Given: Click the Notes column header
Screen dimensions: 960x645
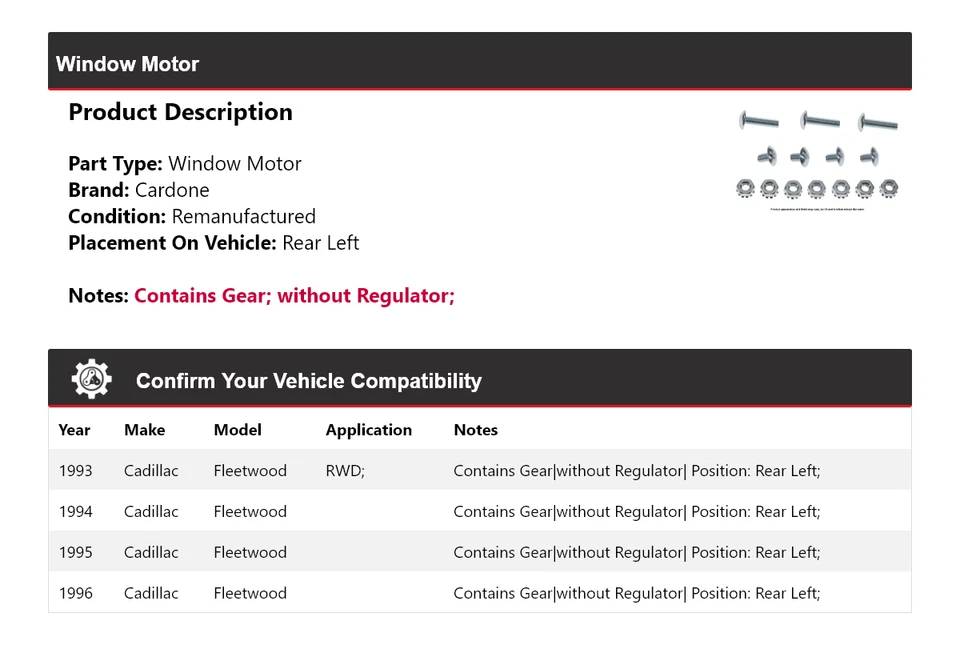Looking at the screenshot, I should tap(475, 430).
